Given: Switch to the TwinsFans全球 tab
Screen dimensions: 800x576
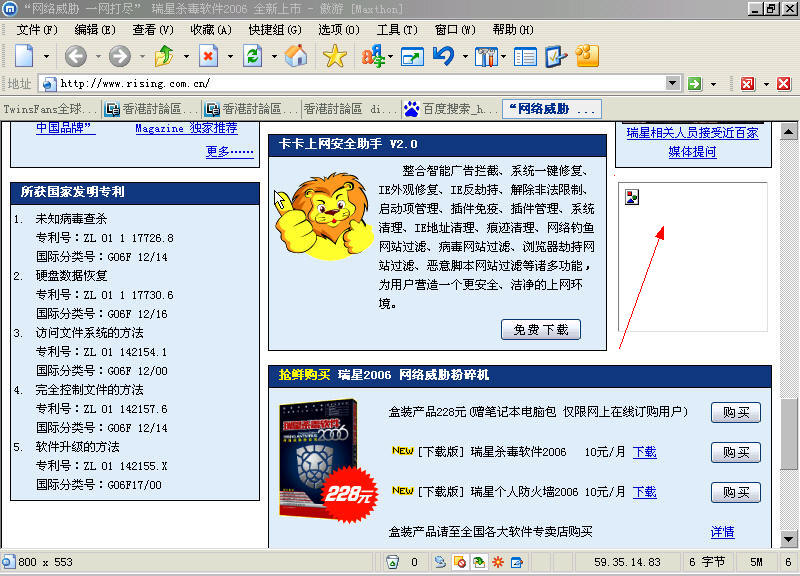Looking at the screenshot, I should tap(50, 109).
